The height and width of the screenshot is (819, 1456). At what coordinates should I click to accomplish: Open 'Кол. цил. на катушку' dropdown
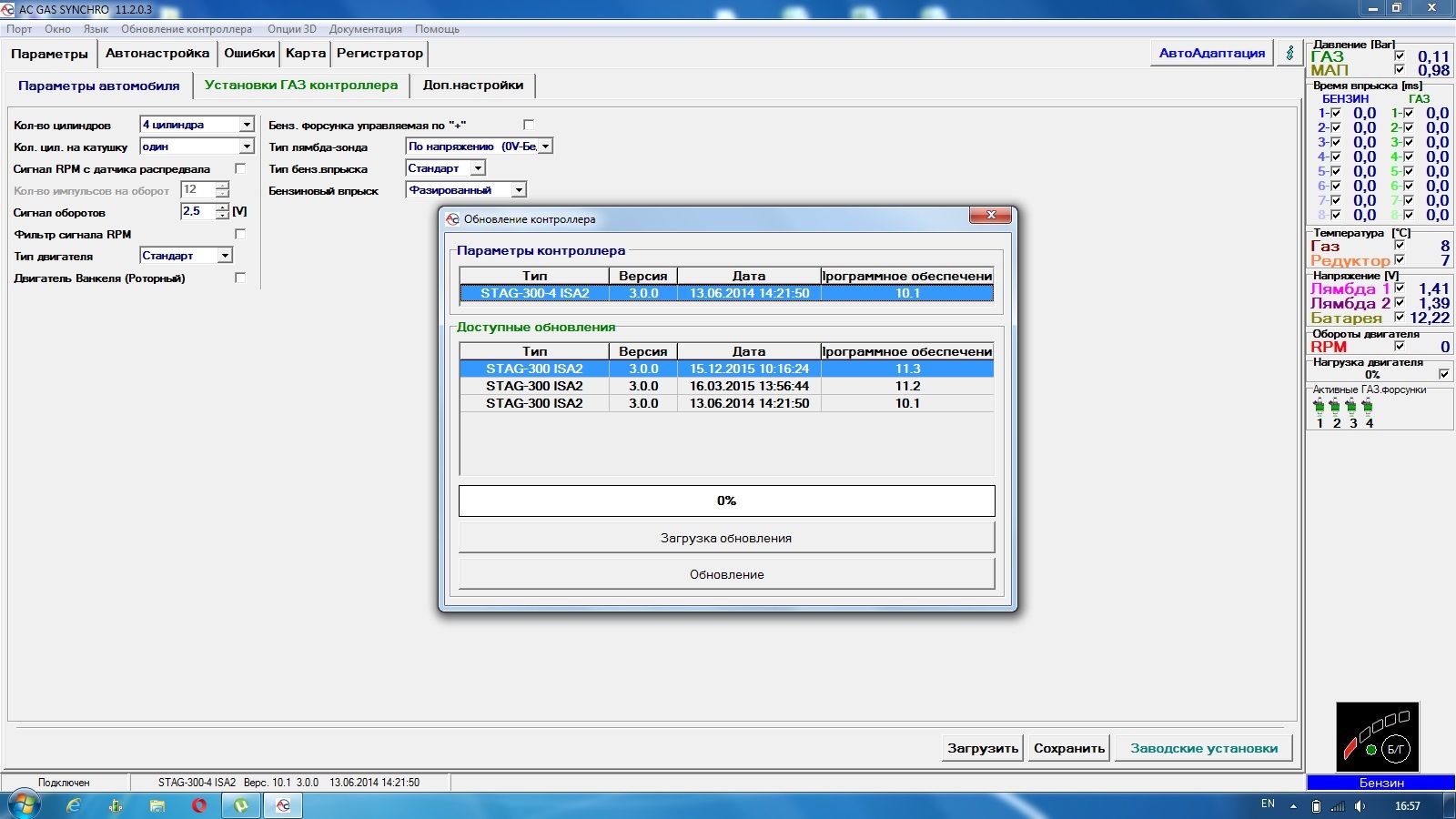[247, 147]
